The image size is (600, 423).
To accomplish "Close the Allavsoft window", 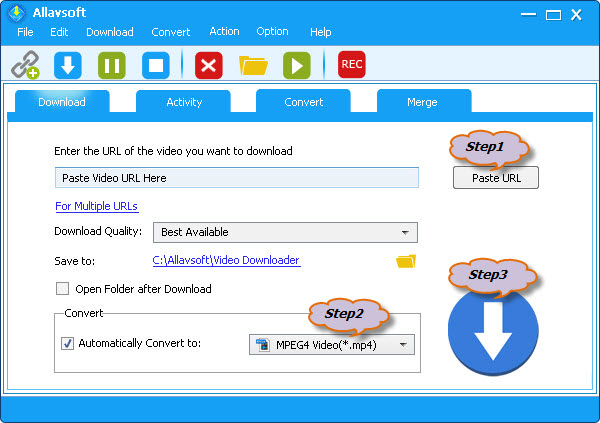I will [576, 15].
